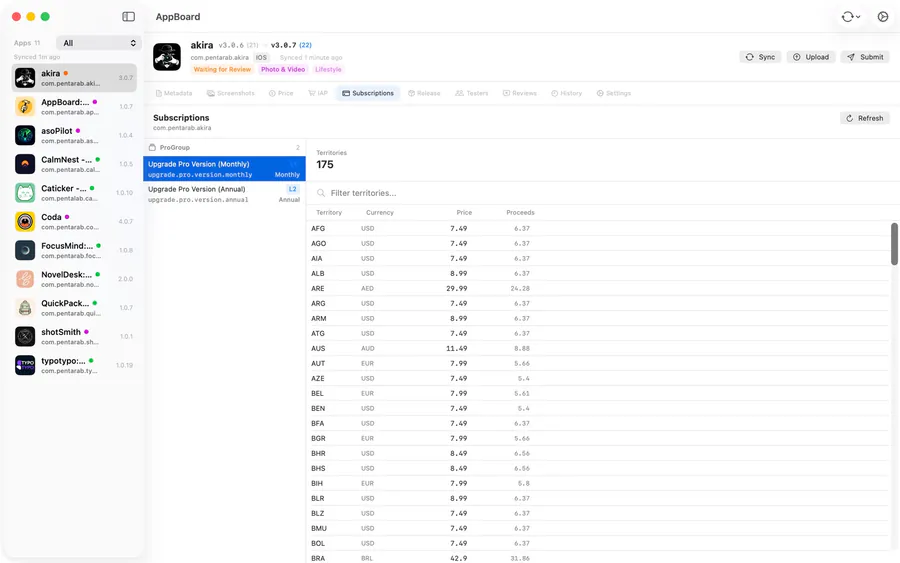Click the Territory column header
The image size is (900, 563).
pyautogui.click(x=329, y=212)
